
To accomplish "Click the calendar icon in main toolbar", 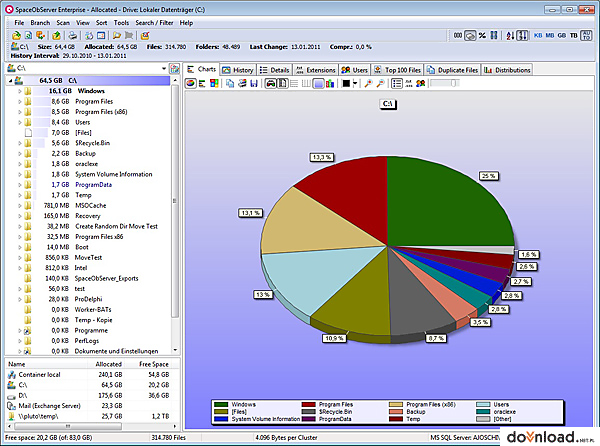I will click(x=101, y=36).
